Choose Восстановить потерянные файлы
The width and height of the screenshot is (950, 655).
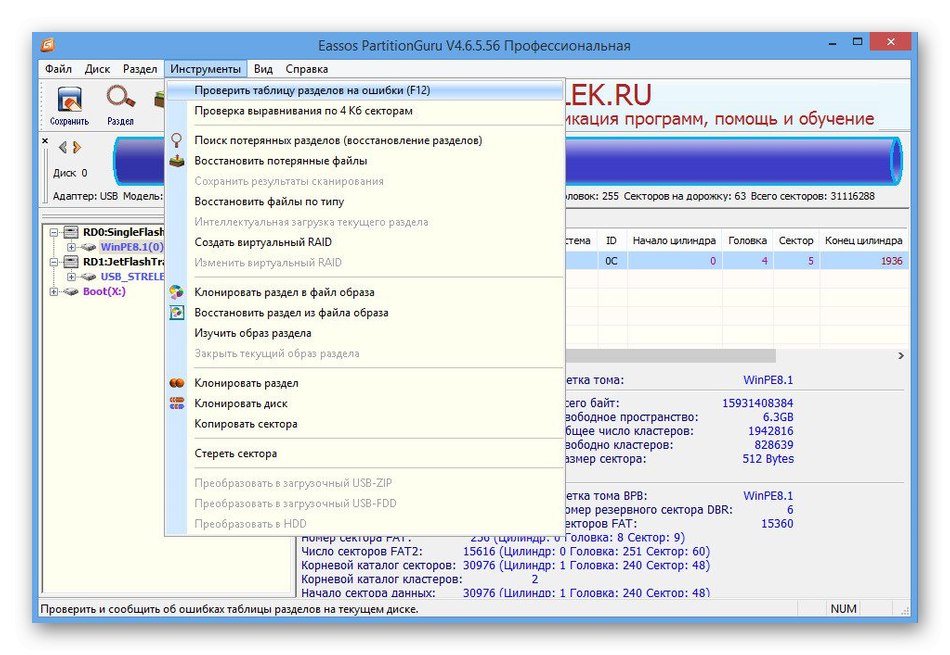tap(365, 161)
